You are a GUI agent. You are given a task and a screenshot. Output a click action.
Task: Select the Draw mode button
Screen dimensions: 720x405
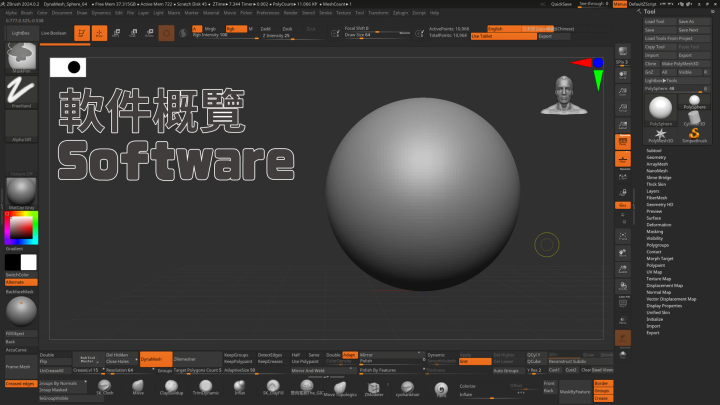click(x=101, y=33)
